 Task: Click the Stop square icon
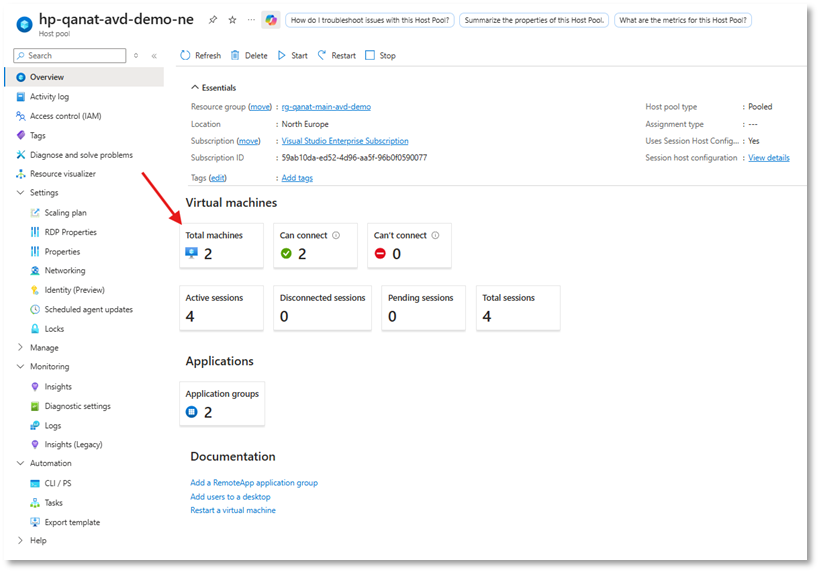coord(370,55)
